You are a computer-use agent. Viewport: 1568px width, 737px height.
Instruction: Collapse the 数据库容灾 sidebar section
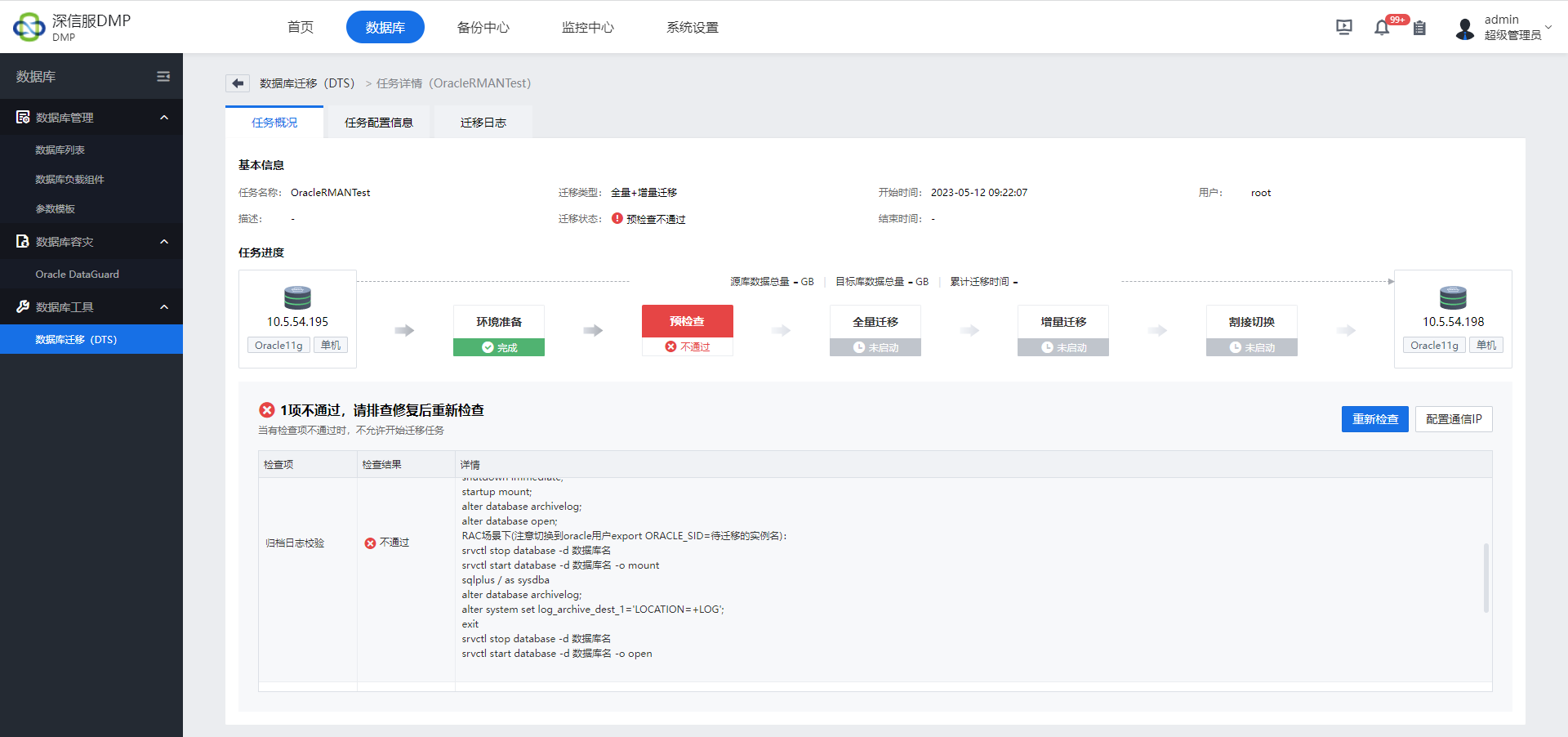coord(164,242)
